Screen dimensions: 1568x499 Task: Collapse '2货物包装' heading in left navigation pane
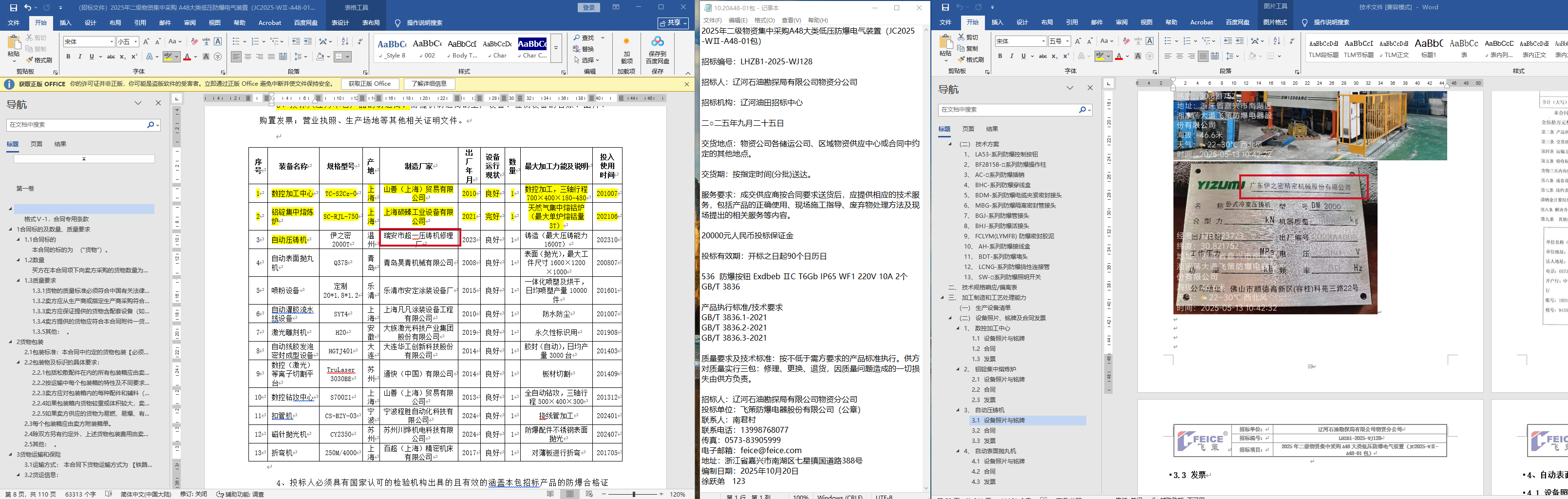[10, 342]
